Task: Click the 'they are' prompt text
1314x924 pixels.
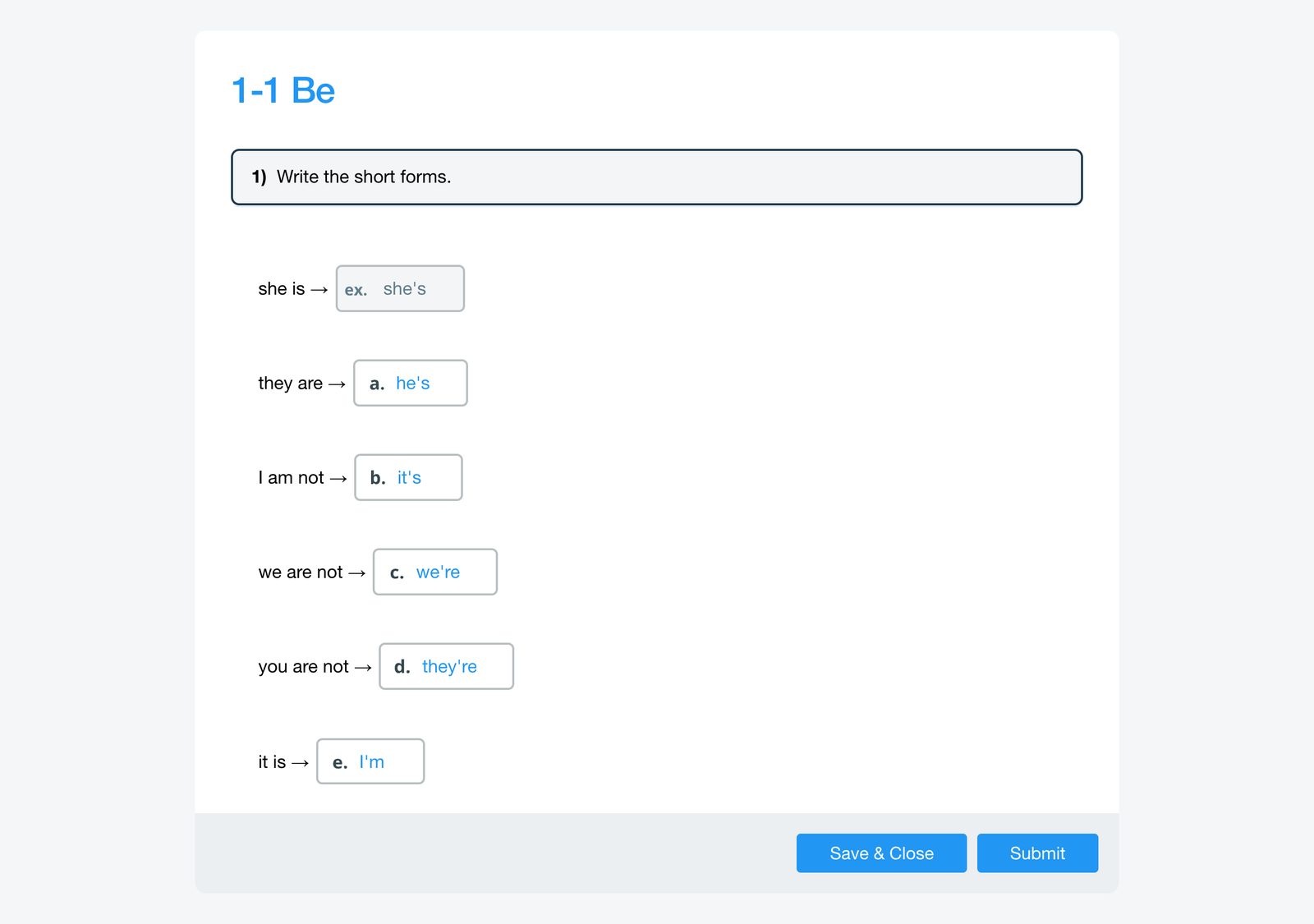Action: point(290,384)
